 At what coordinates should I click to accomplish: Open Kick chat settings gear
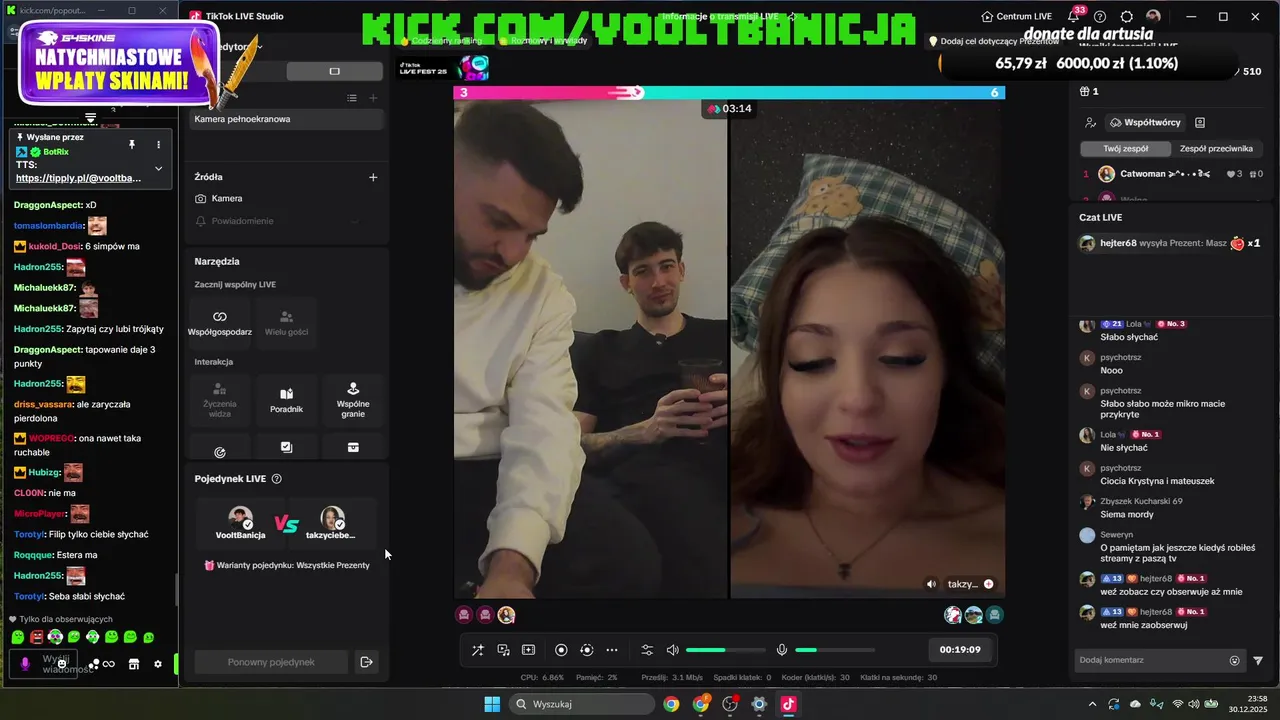tap(157, 664)
